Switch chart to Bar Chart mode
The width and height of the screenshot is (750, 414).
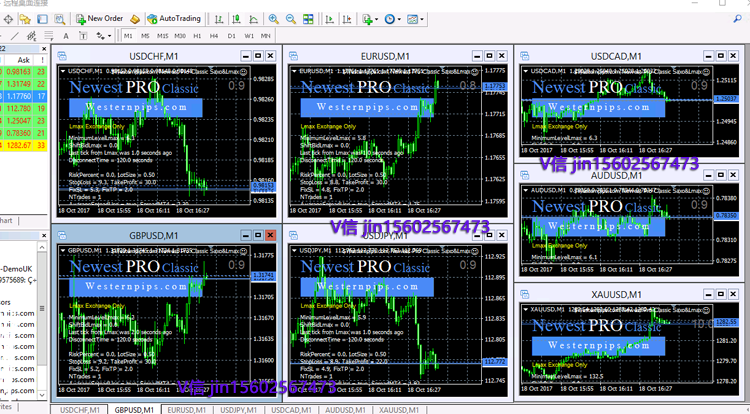point(219,19)
